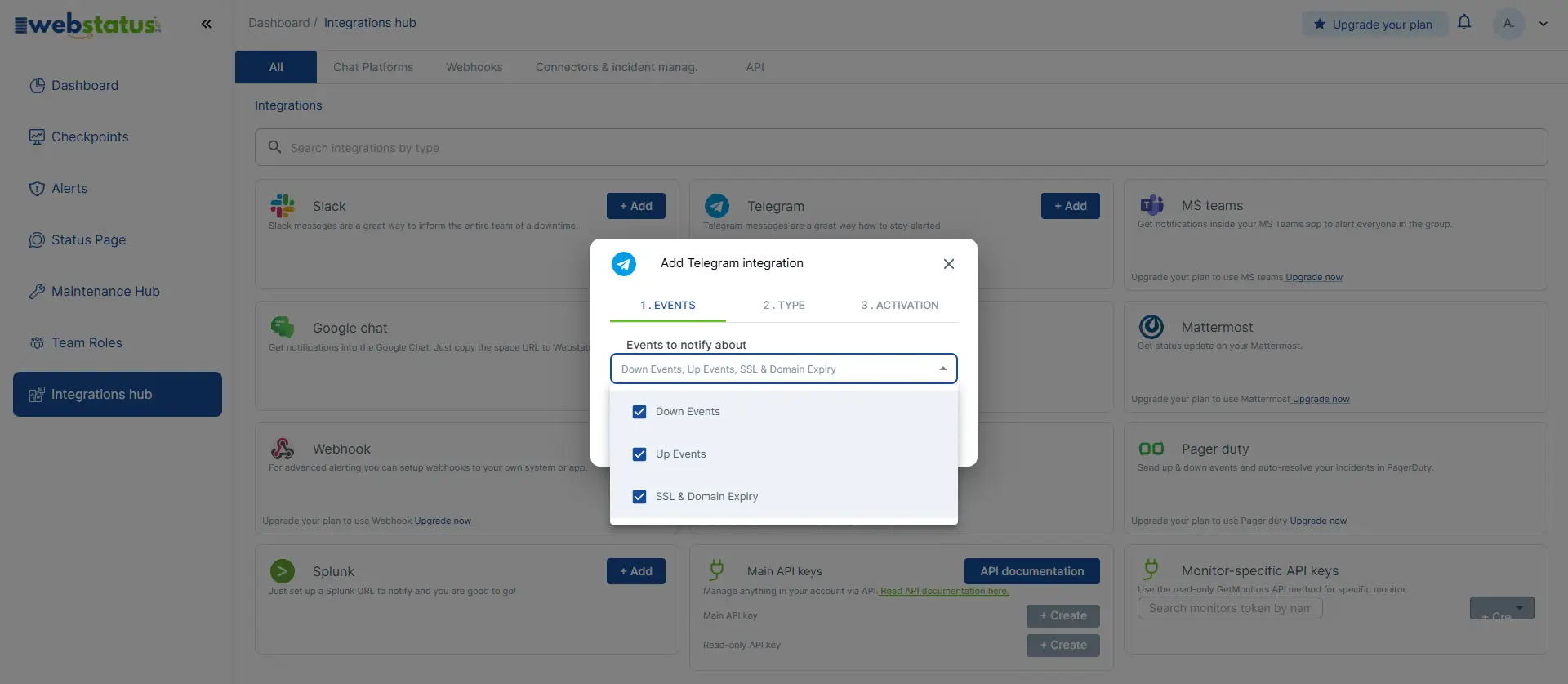Collapse the Events to notify about dropdown
The image size is (1568, 684).
tap(943, 369)
